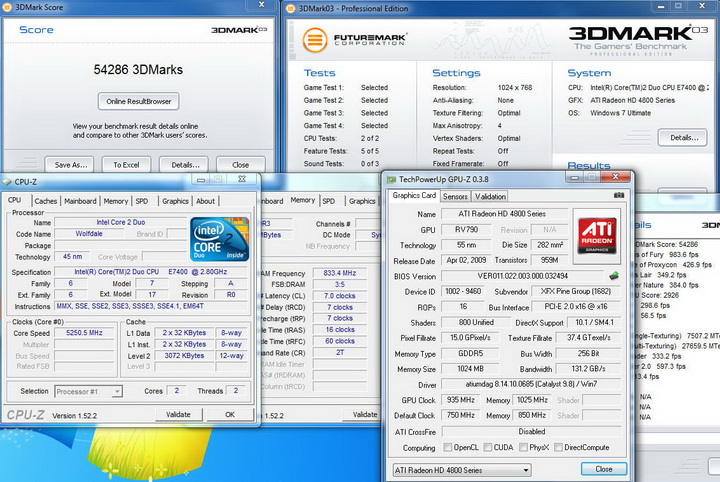The height and width of the screenshot is (482, 720).
Task: Select the Memory tab in front CPU-Z window
Action: pyautogui.click(x=116, y=201)
